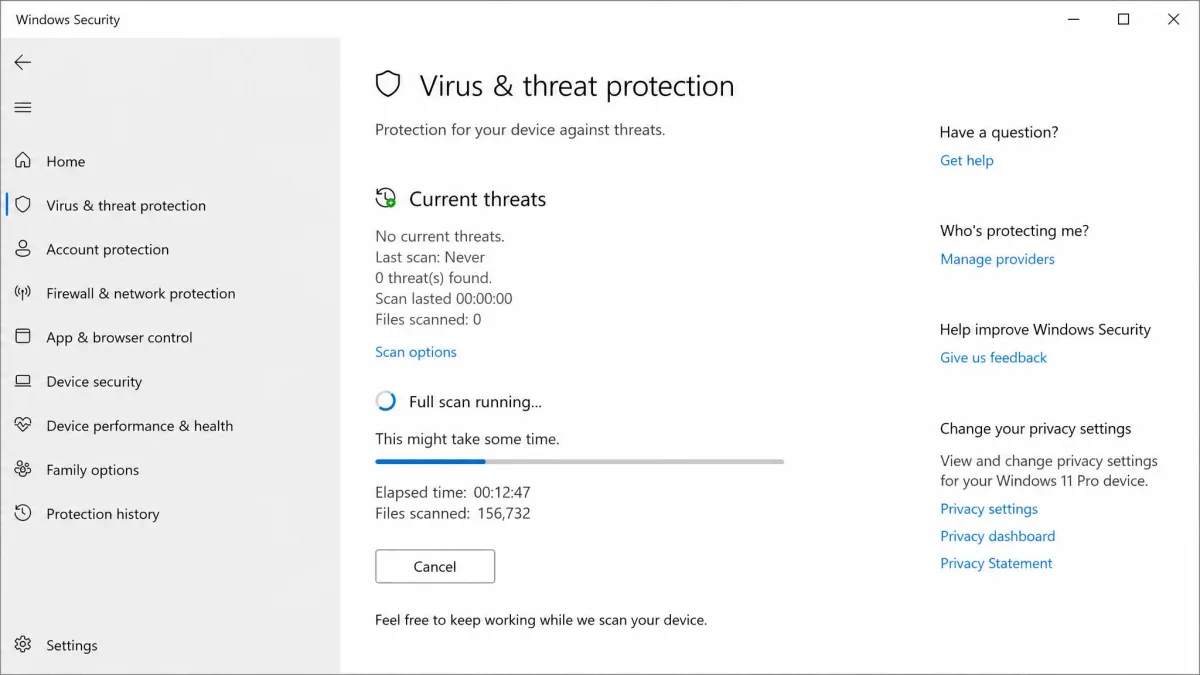
Task: Open Account protection section
Action: [x=108, y=249]
